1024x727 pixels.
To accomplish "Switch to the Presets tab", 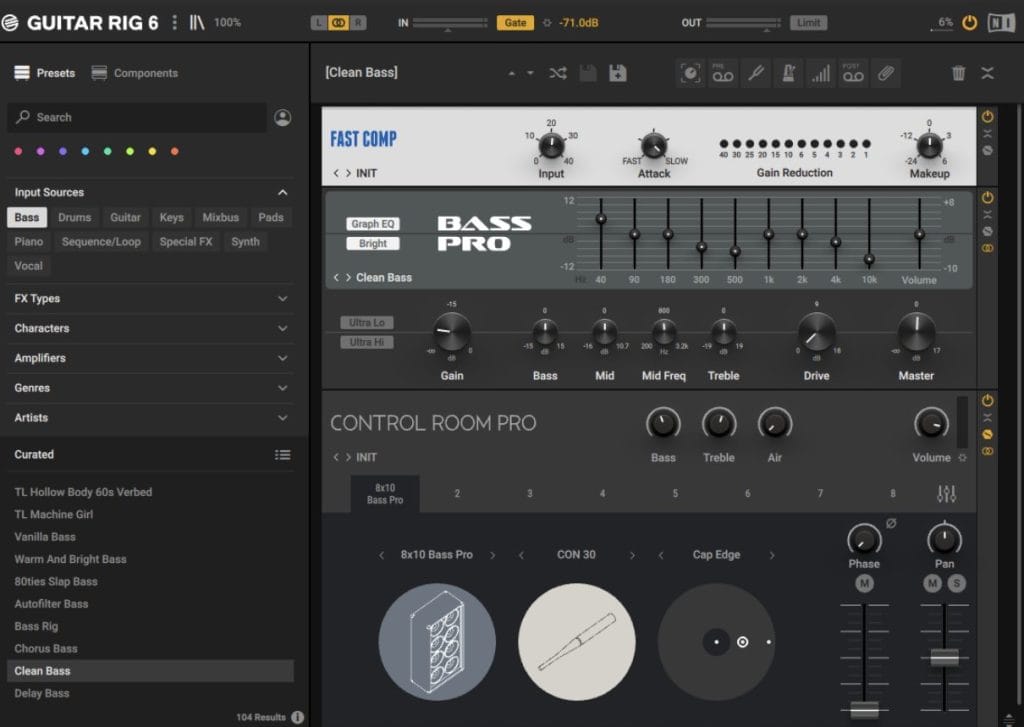I will (x=45, y=73).
